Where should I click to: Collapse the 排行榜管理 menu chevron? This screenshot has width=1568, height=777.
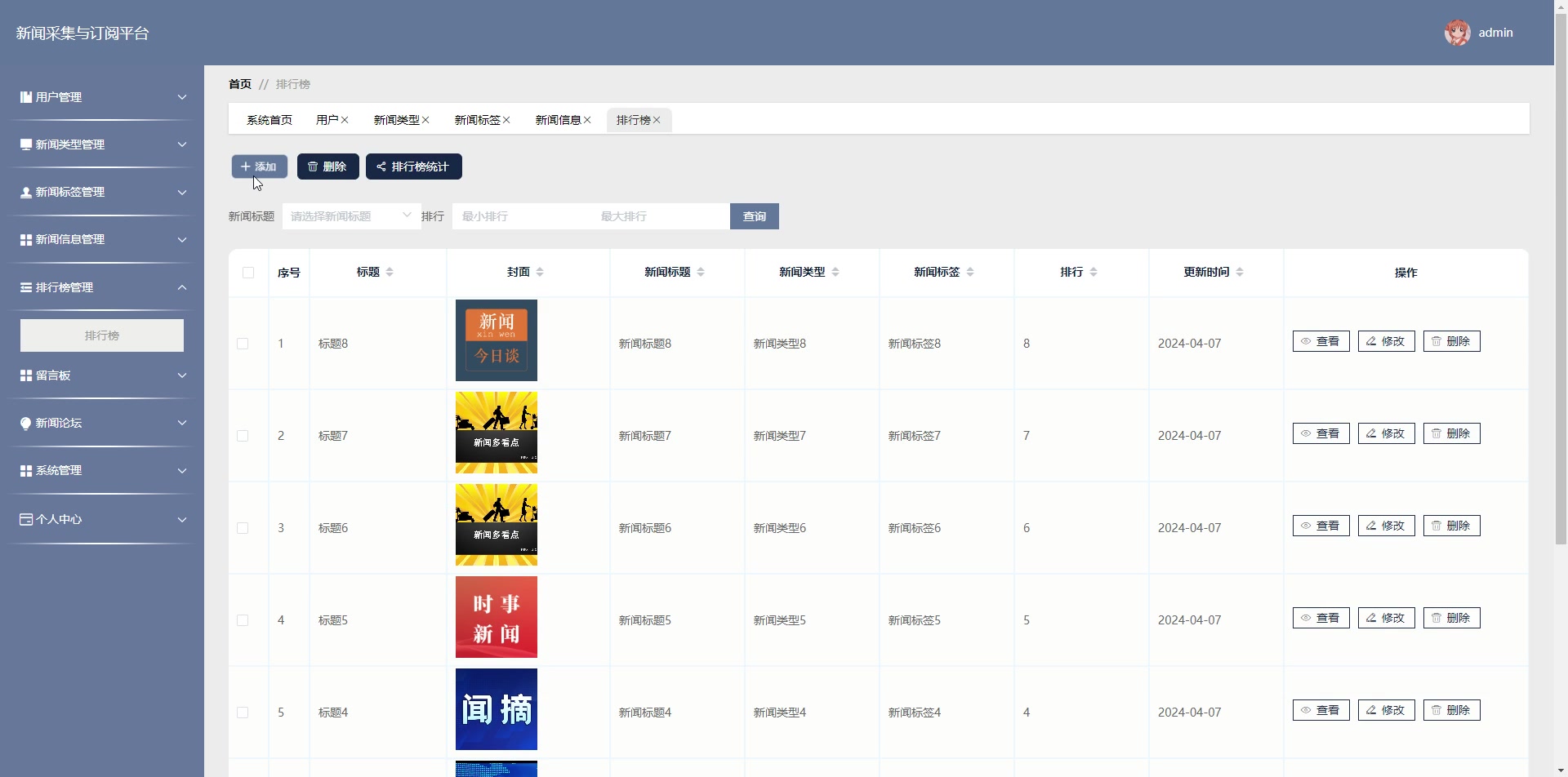[182, 287]
